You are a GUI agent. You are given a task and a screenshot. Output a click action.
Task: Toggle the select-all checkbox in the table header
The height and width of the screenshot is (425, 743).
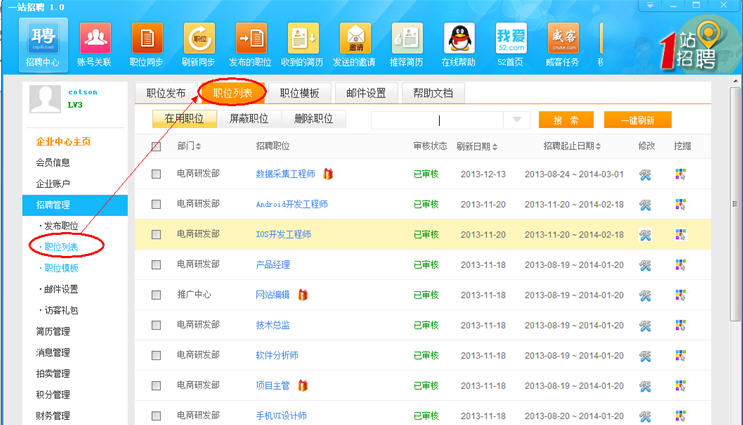156,146
